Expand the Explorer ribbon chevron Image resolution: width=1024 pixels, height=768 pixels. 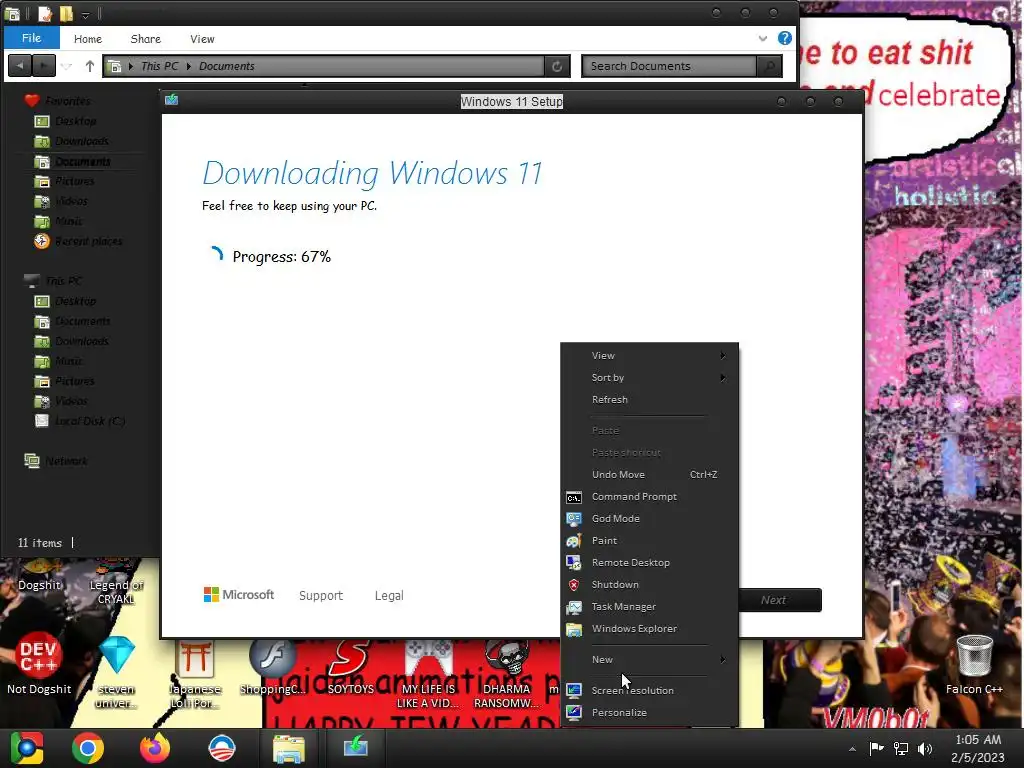click(763, 39)
